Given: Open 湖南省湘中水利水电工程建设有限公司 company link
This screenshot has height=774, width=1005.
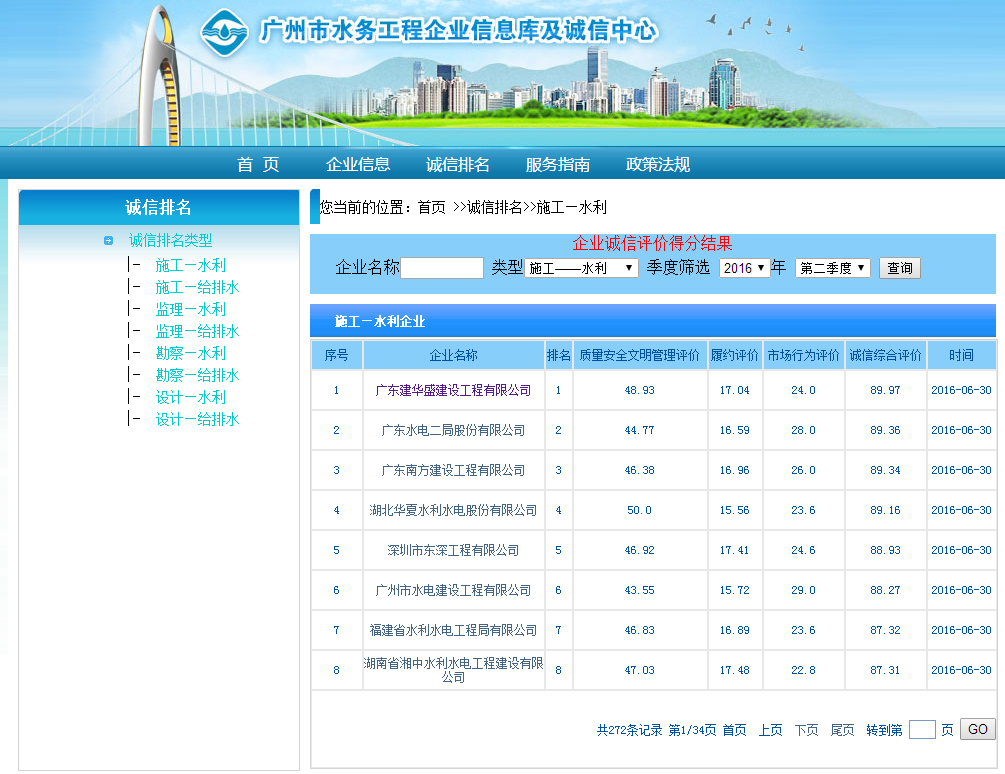Looking at the screenshot, I should [x=453, y=670].
